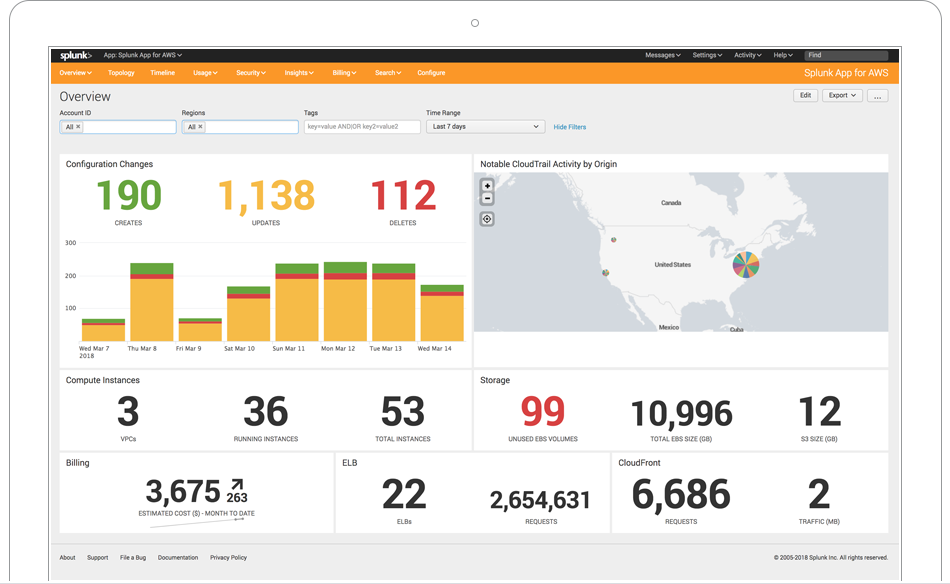Click into the Account ID filter field
950x584 pixels.
pos(118,127)
